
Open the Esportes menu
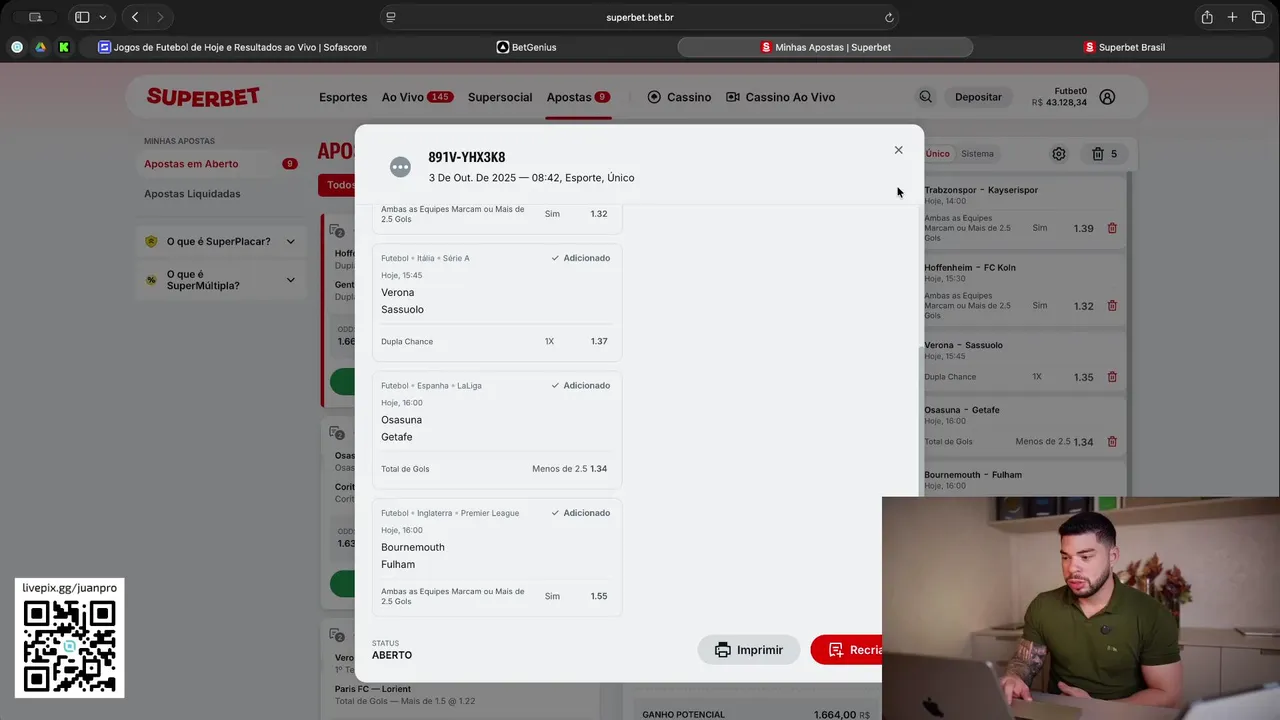tap(343, 97)
